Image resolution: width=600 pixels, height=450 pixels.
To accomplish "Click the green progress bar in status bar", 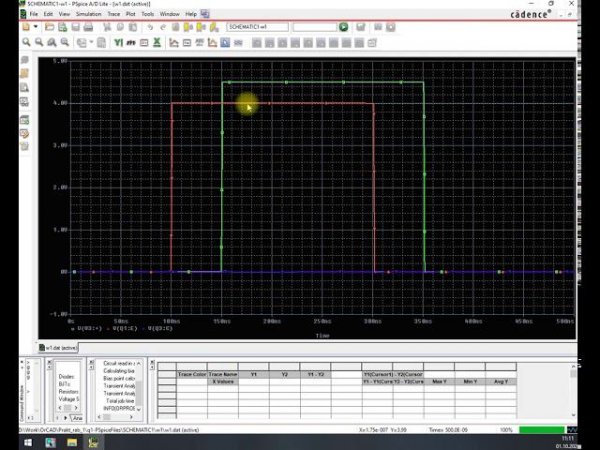I will 541,430.
